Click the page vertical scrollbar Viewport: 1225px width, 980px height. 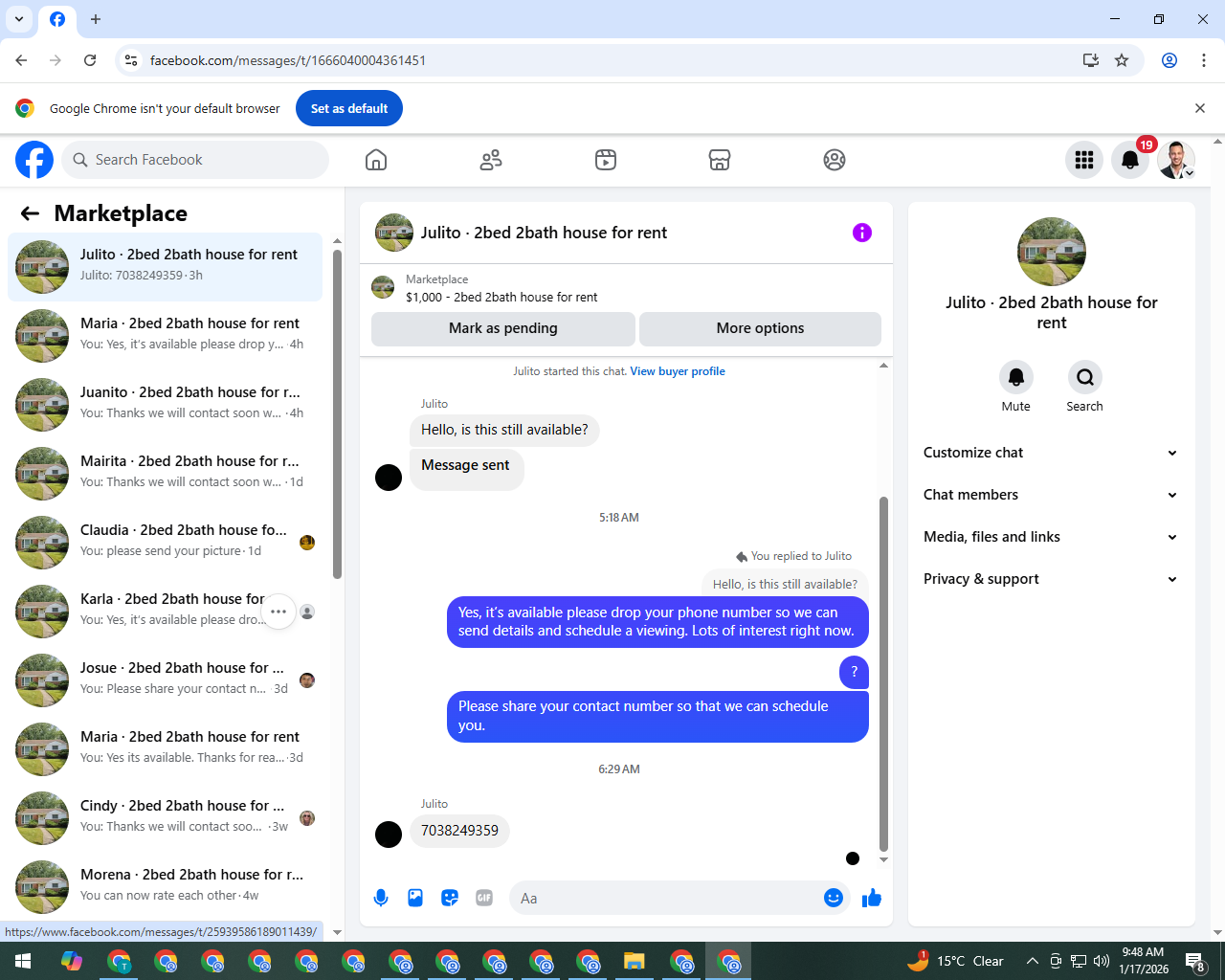(x=1217, y=536)
